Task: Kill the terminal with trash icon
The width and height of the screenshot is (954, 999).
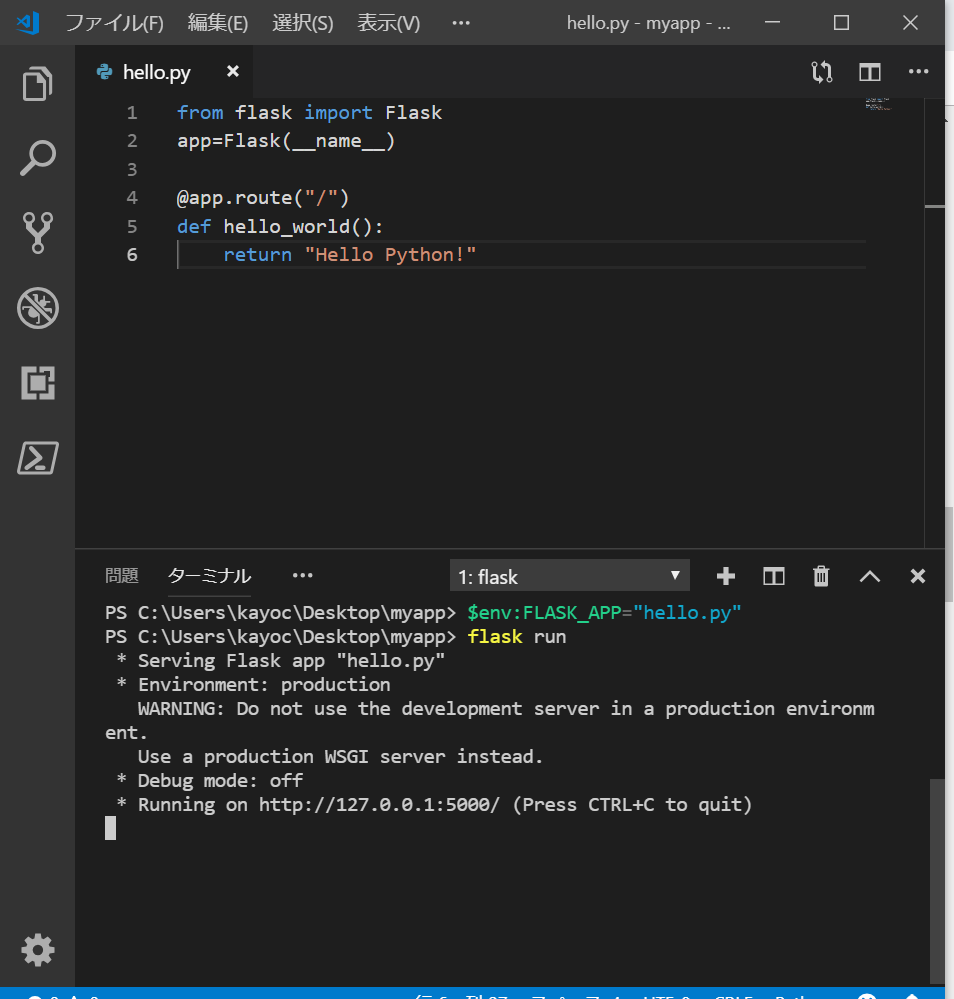Action: (x=821, y=576)
